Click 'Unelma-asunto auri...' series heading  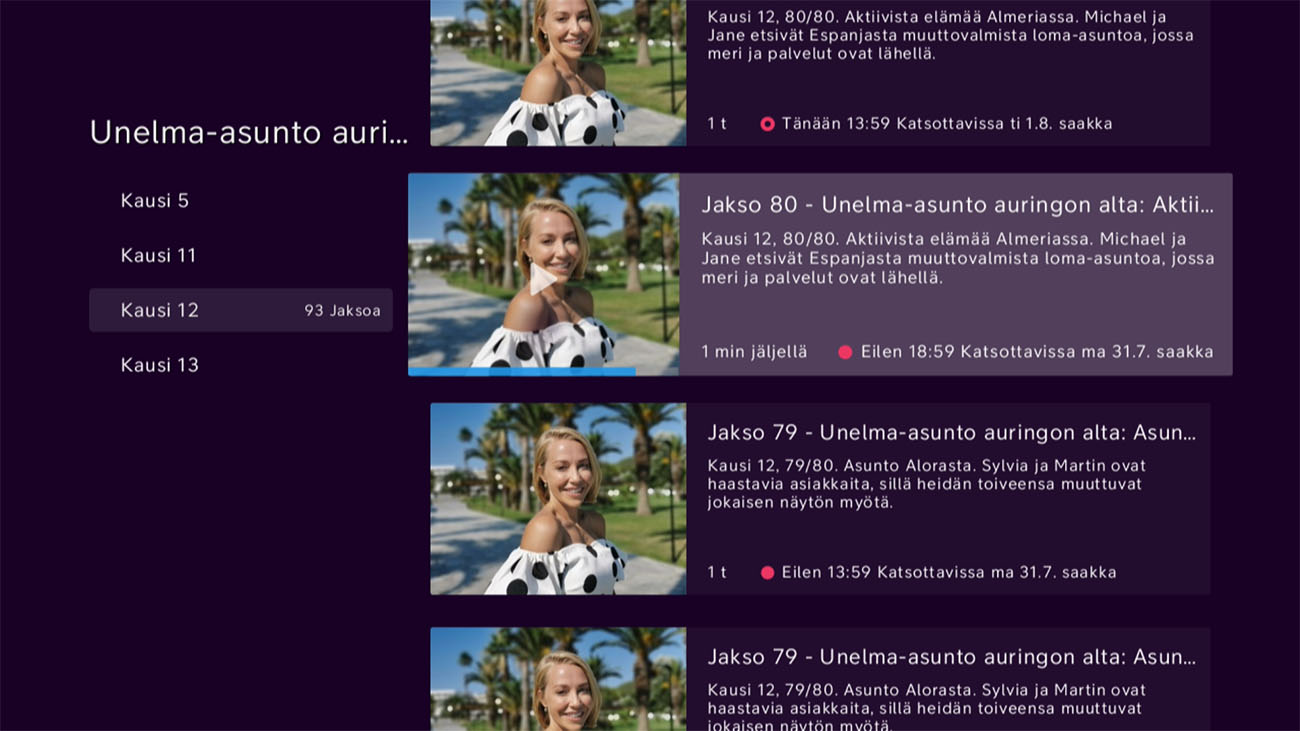249,132
